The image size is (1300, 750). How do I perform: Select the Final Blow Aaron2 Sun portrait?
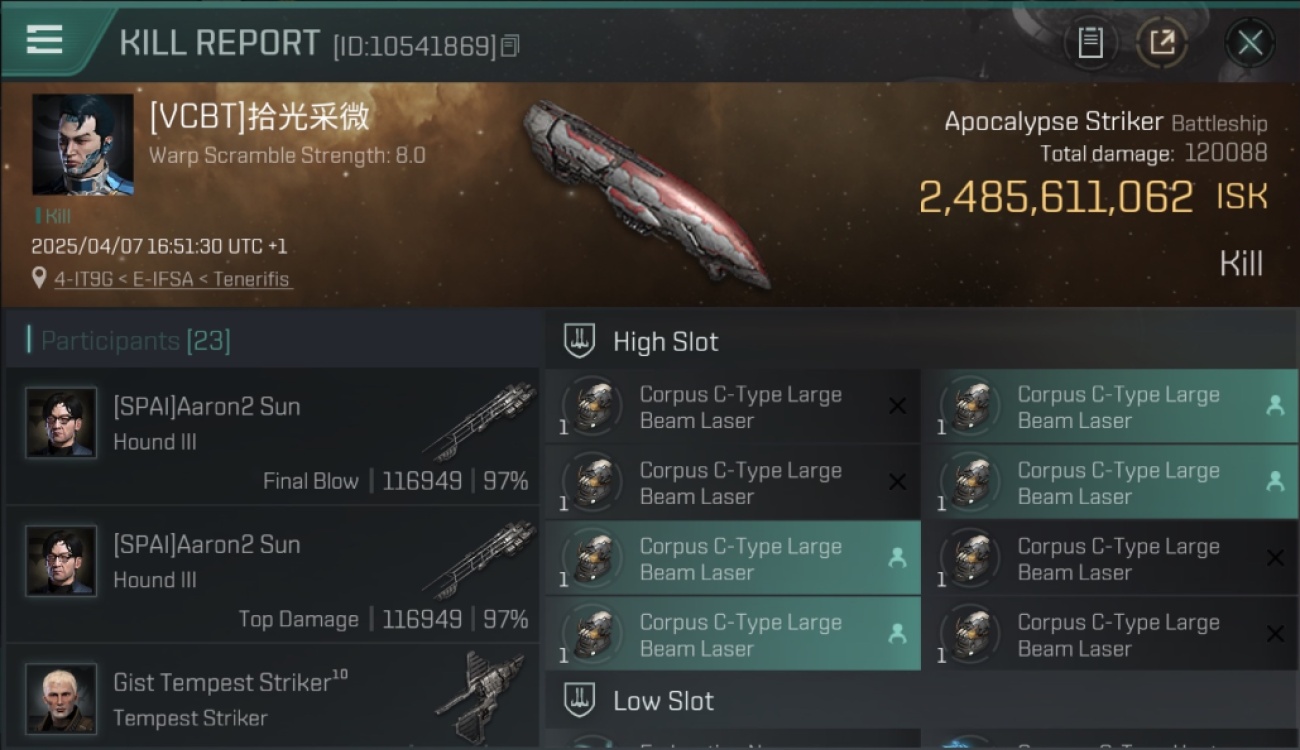pos(61,423)
